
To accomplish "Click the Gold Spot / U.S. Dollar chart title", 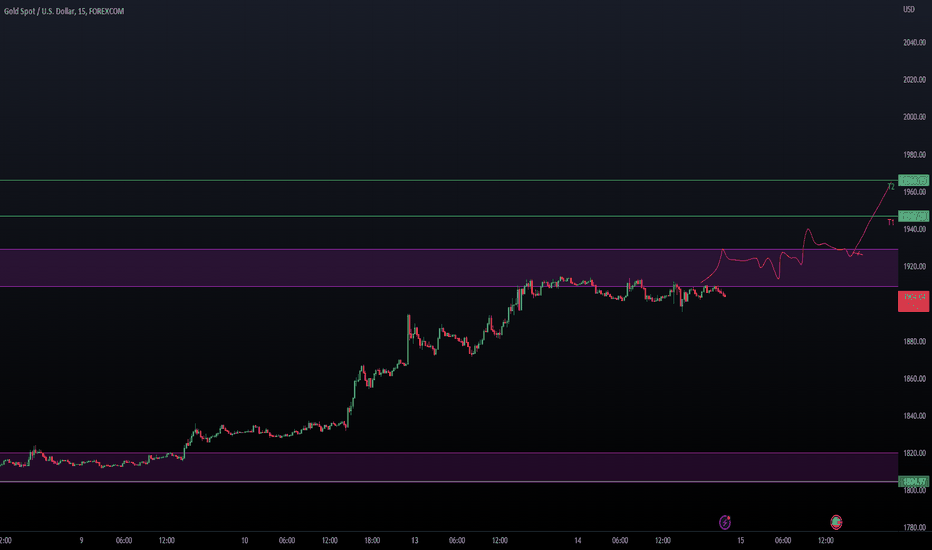I will click(x=64, y=11).
